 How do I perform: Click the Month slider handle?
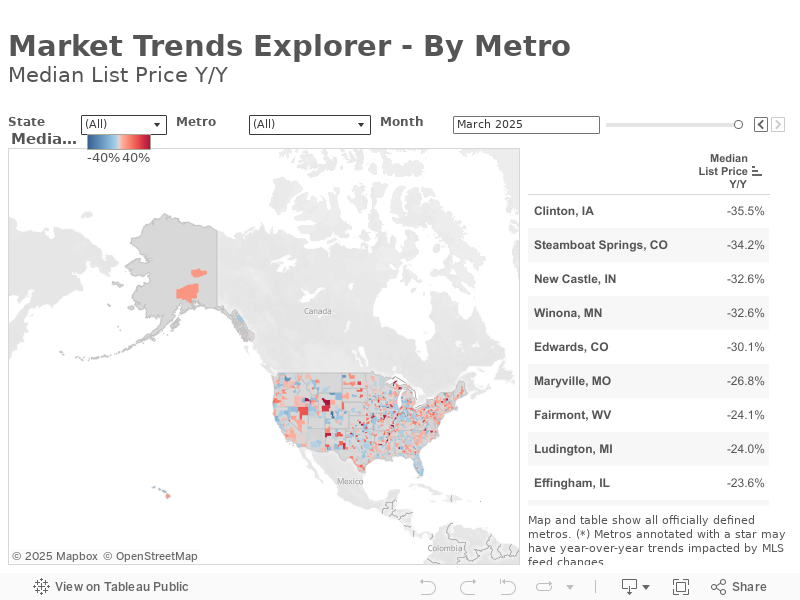coord(738,125)
